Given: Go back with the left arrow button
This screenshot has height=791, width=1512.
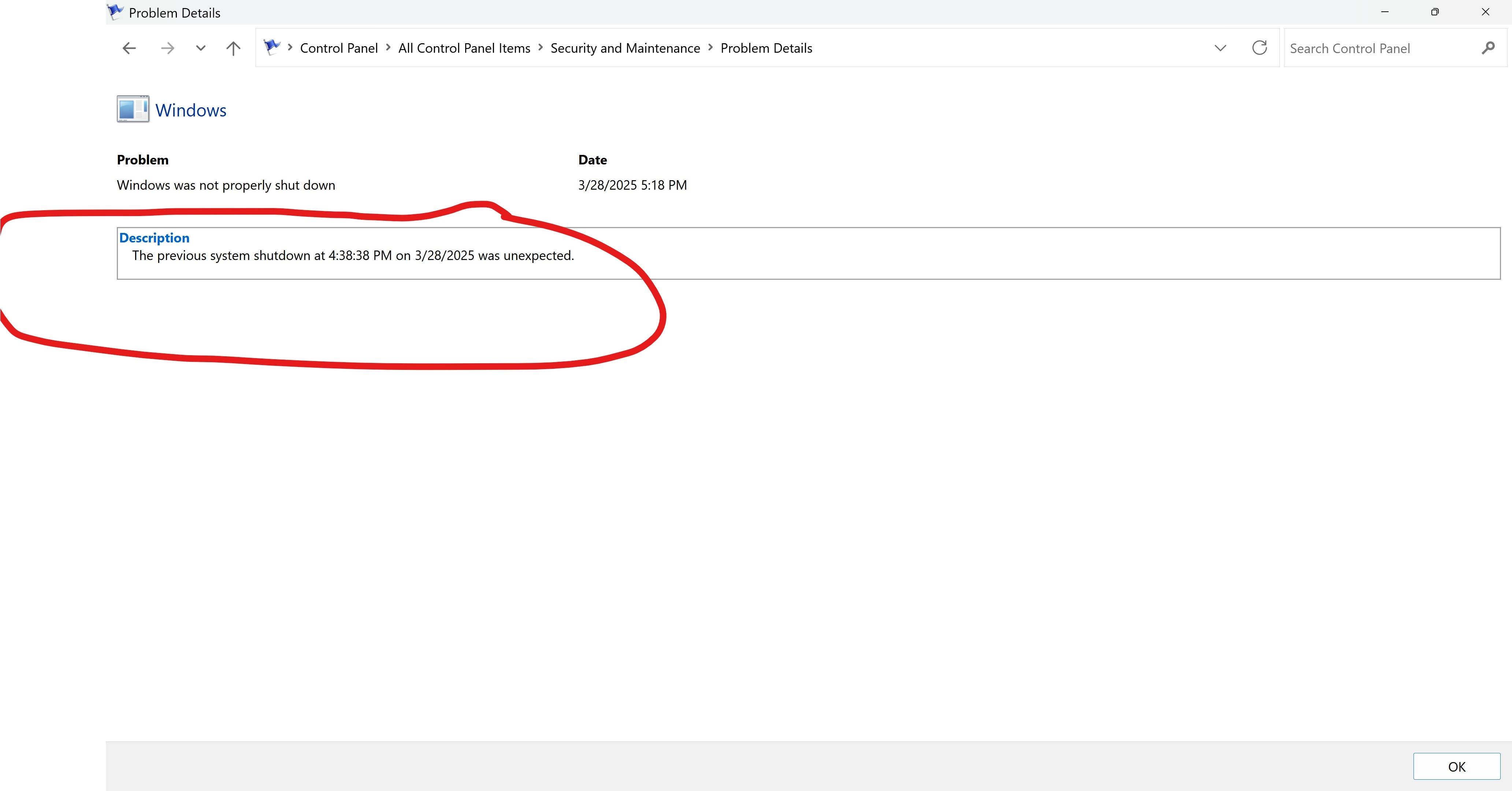Looking at the screenshot, I should click(x=129, y=48).
